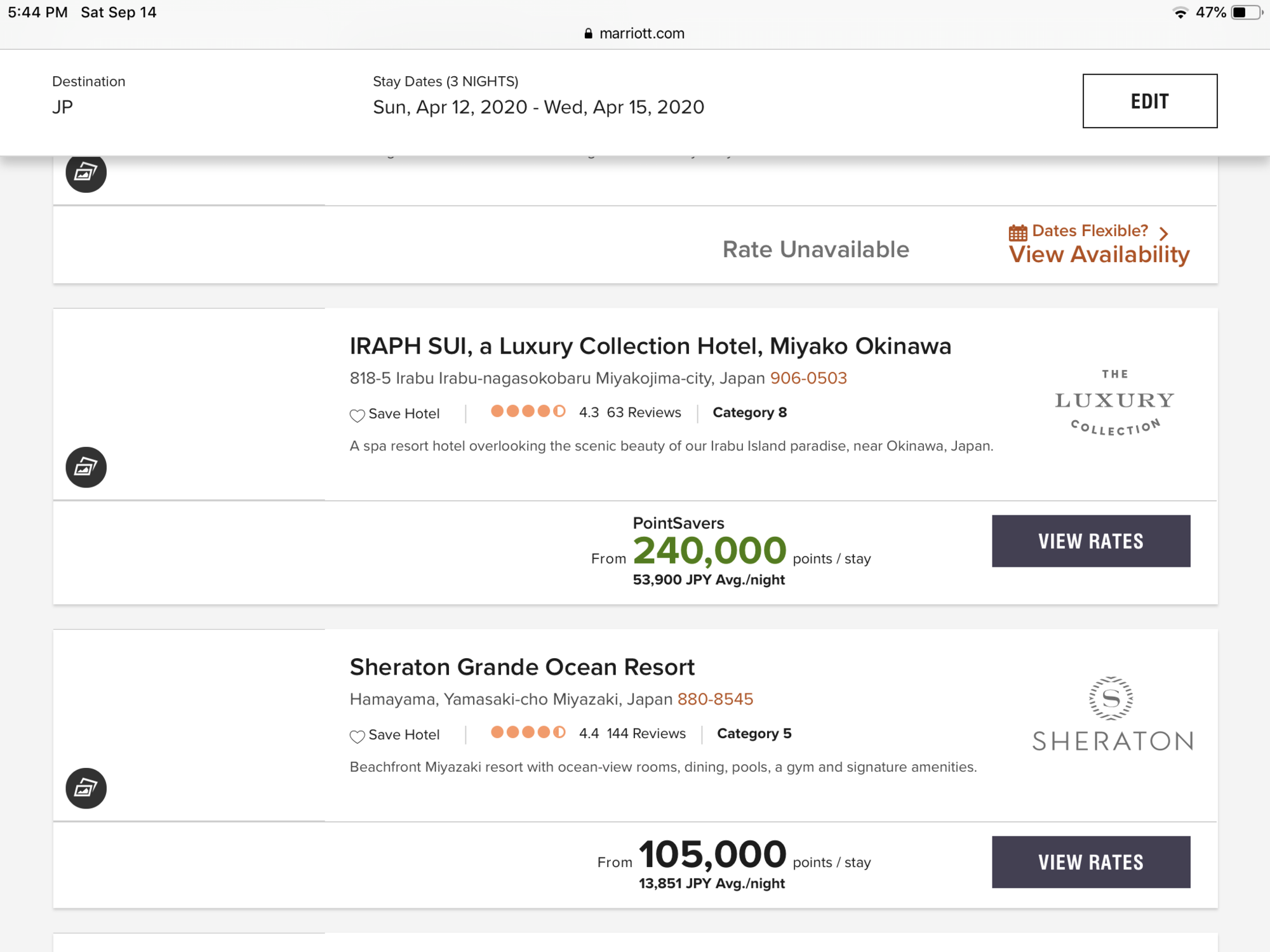This screenshot has width=1270, height=952.
Task: Expand Dates Flexible chevron arrow
Action: tap(1163, 233)
